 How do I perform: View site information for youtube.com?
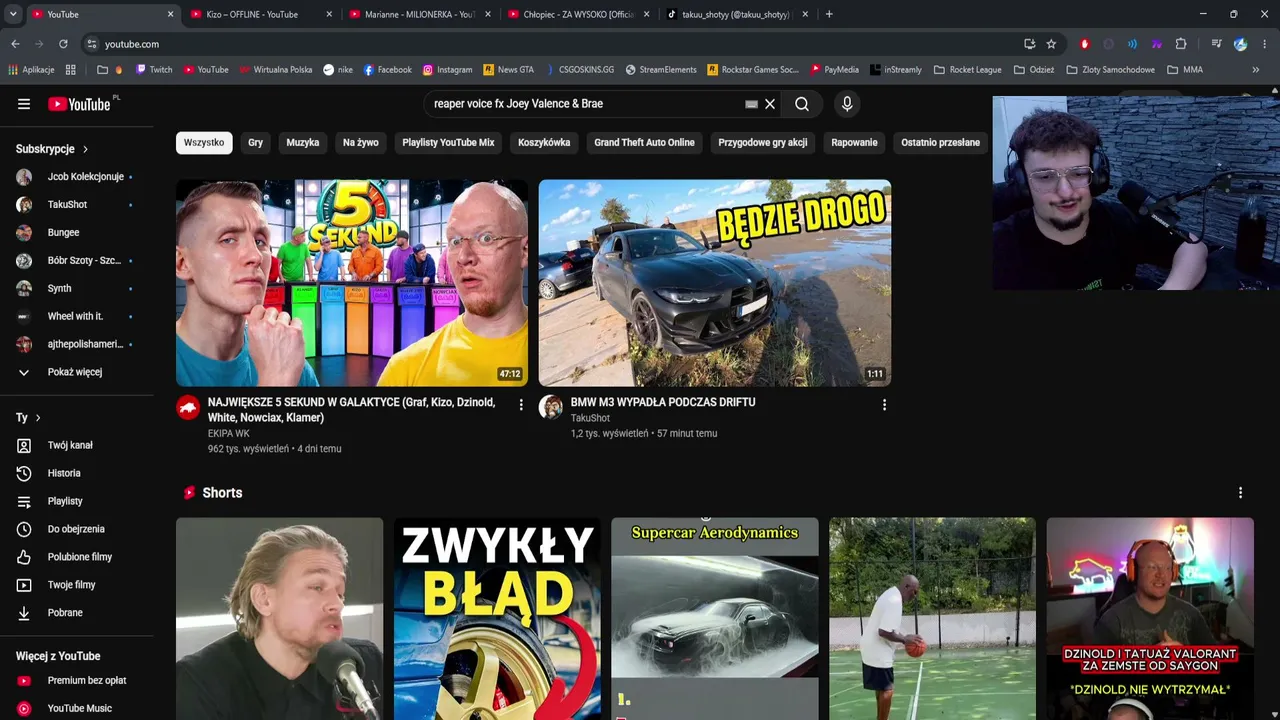click(92, 44)
